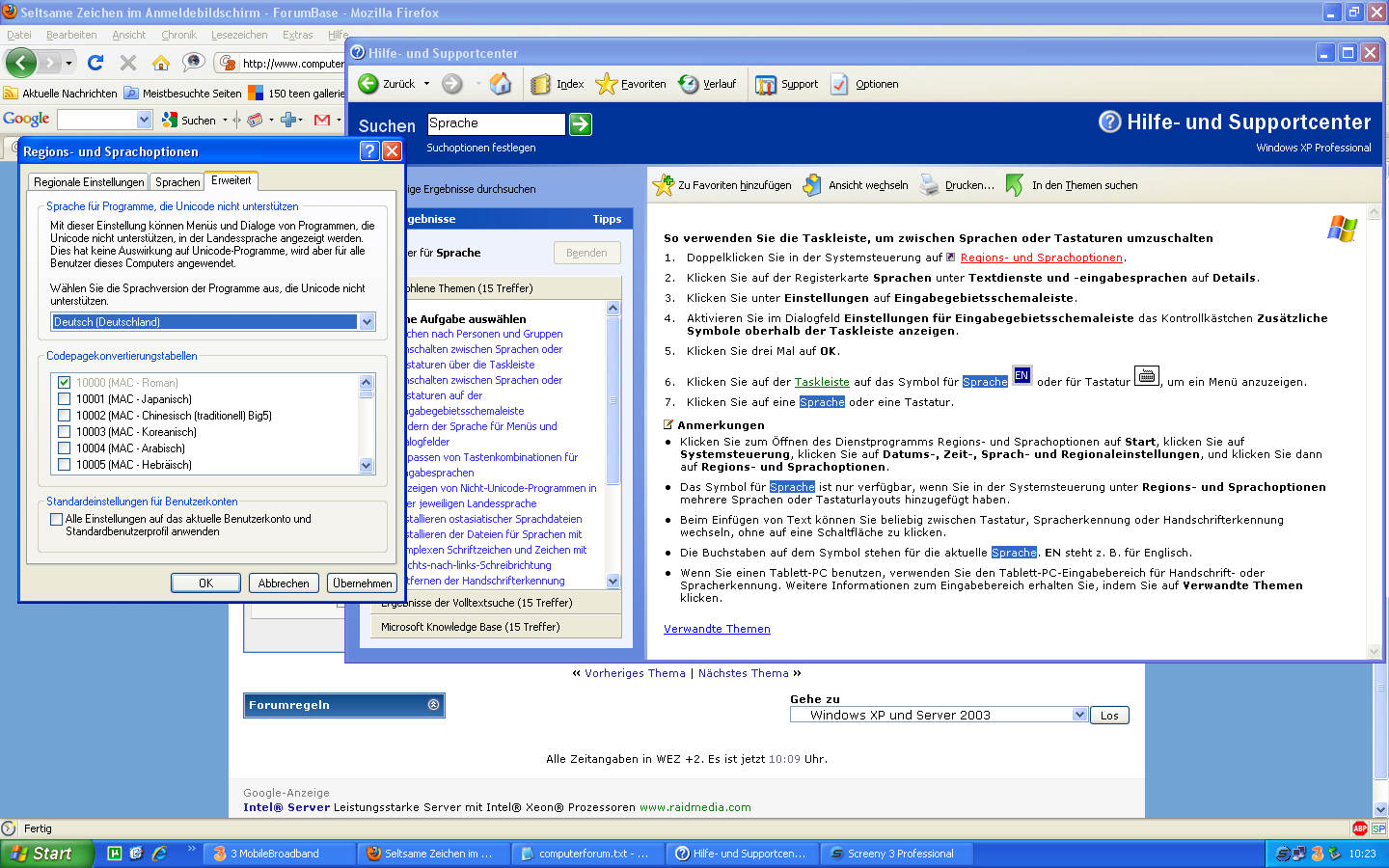Open Verlauf history in help center
Image resolution: width=1389 pixels, height=868 pixels.
pyautogui.click(x=707, y=84)
